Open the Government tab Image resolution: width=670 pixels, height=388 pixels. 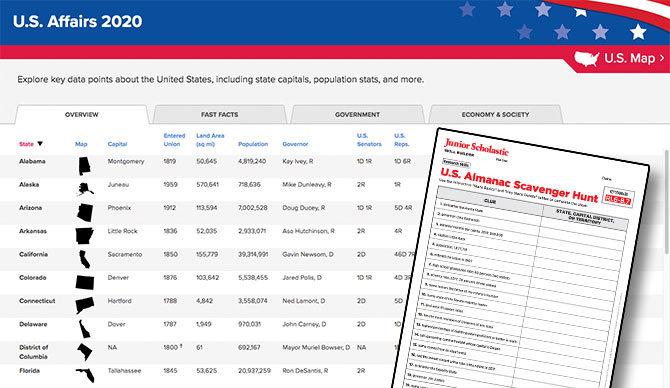coord(357,115)
